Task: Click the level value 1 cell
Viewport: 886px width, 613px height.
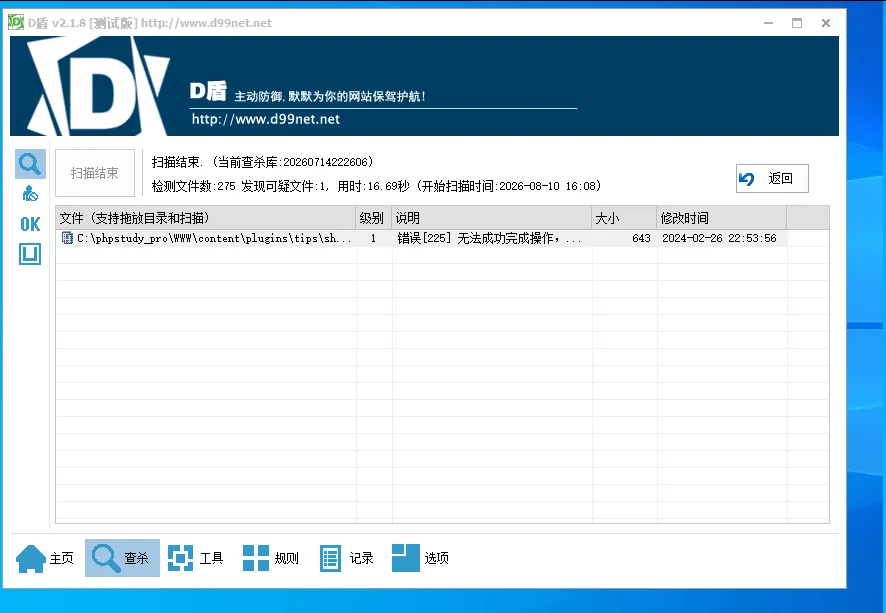Action: (373, 238)
